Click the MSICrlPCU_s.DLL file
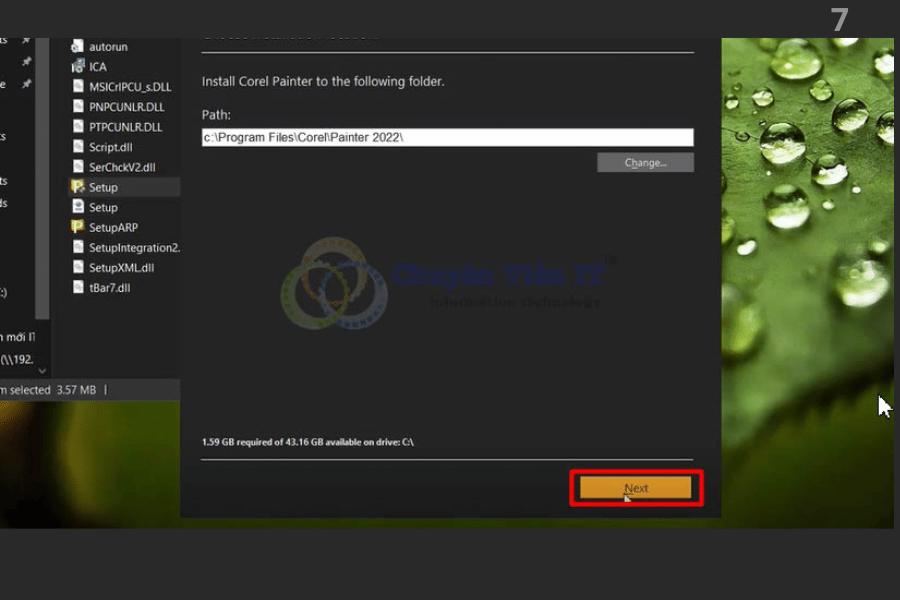 click(x=129, y=87)
